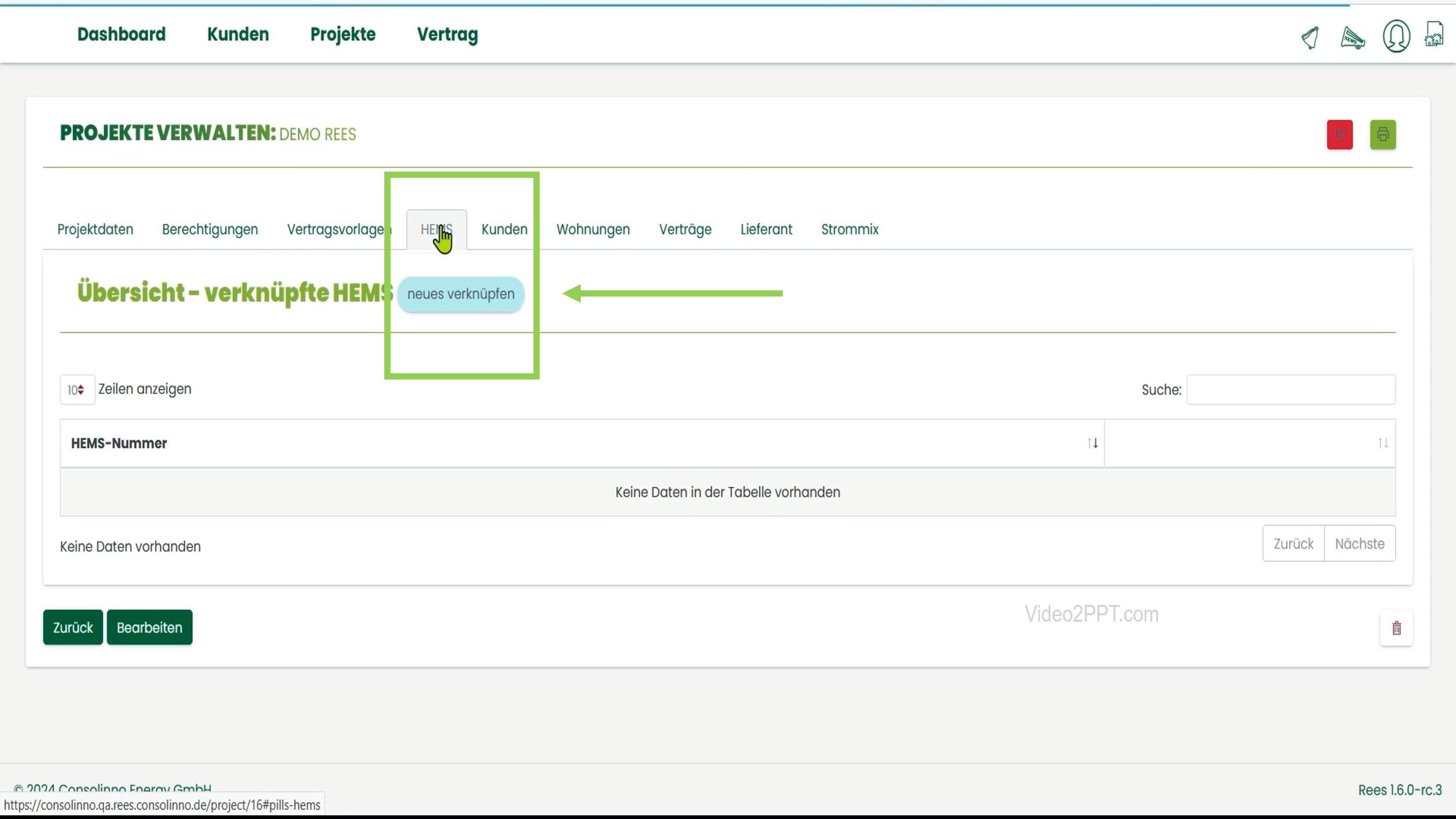Select the Lieferant tab
This screenshot has height=819, width=1456.
(x=766, y=229)
